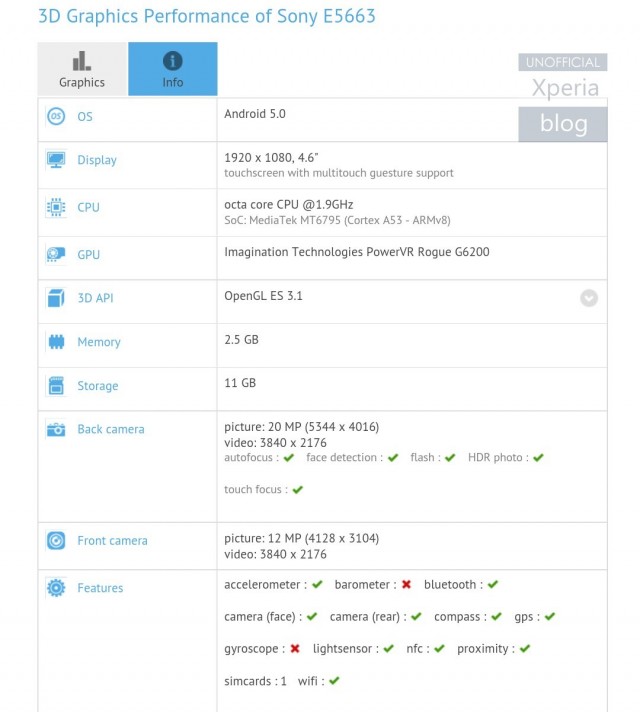Expand the OpenGL ES 3.1 details arrow
This screenshot has width=640, height=712.
click(x=589, y=298)
